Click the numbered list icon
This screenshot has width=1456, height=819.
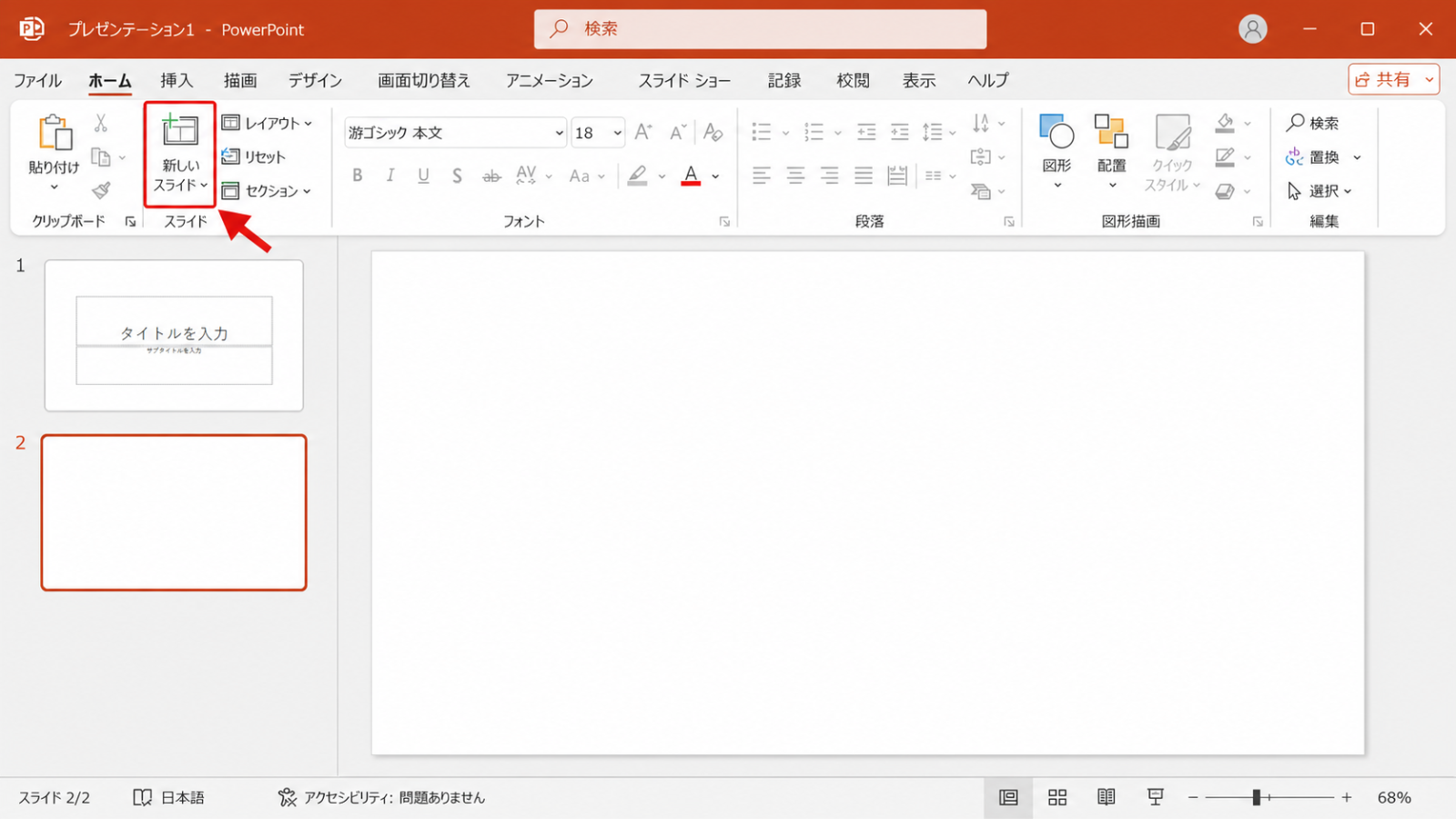tap(814, 133)
